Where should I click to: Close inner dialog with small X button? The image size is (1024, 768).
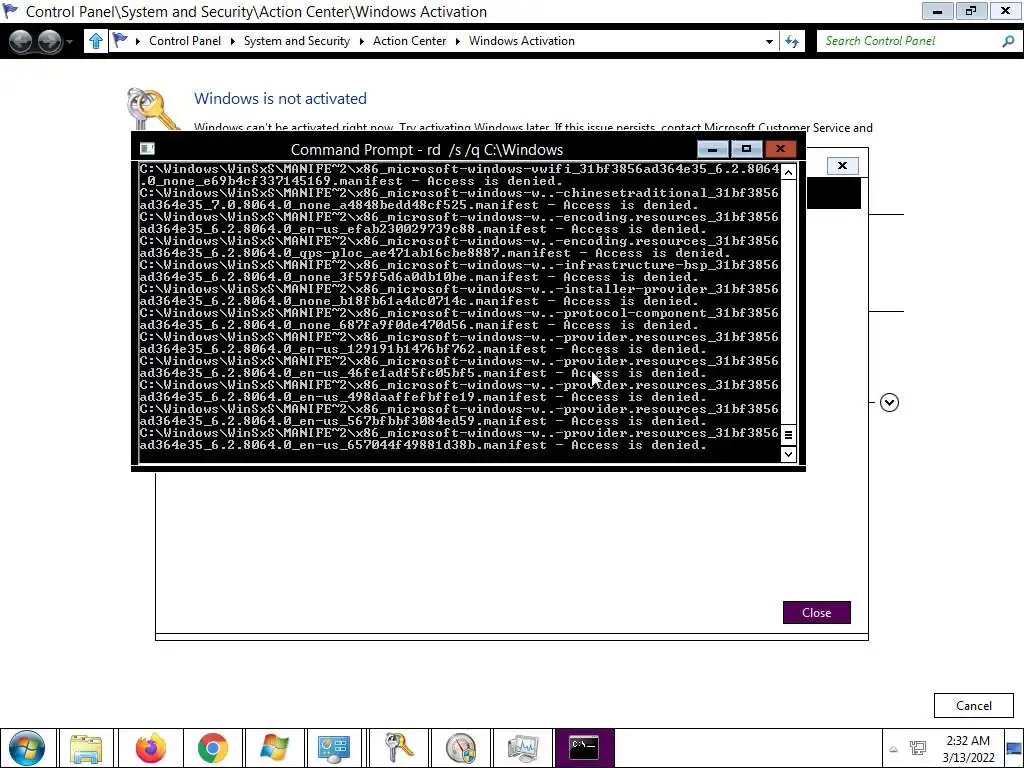click(842, 166)
